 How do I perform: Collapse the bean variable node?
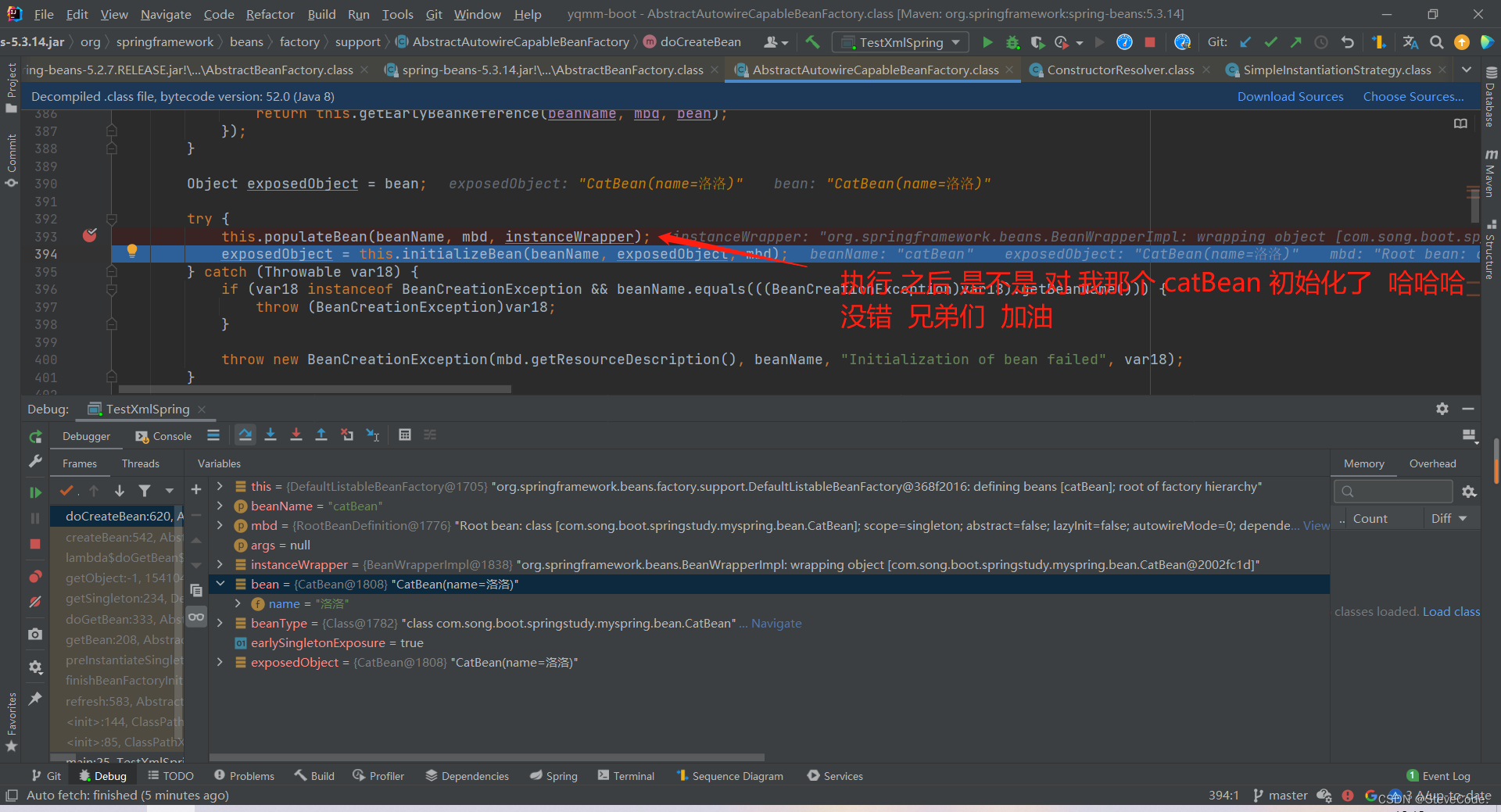click(220, 584)
